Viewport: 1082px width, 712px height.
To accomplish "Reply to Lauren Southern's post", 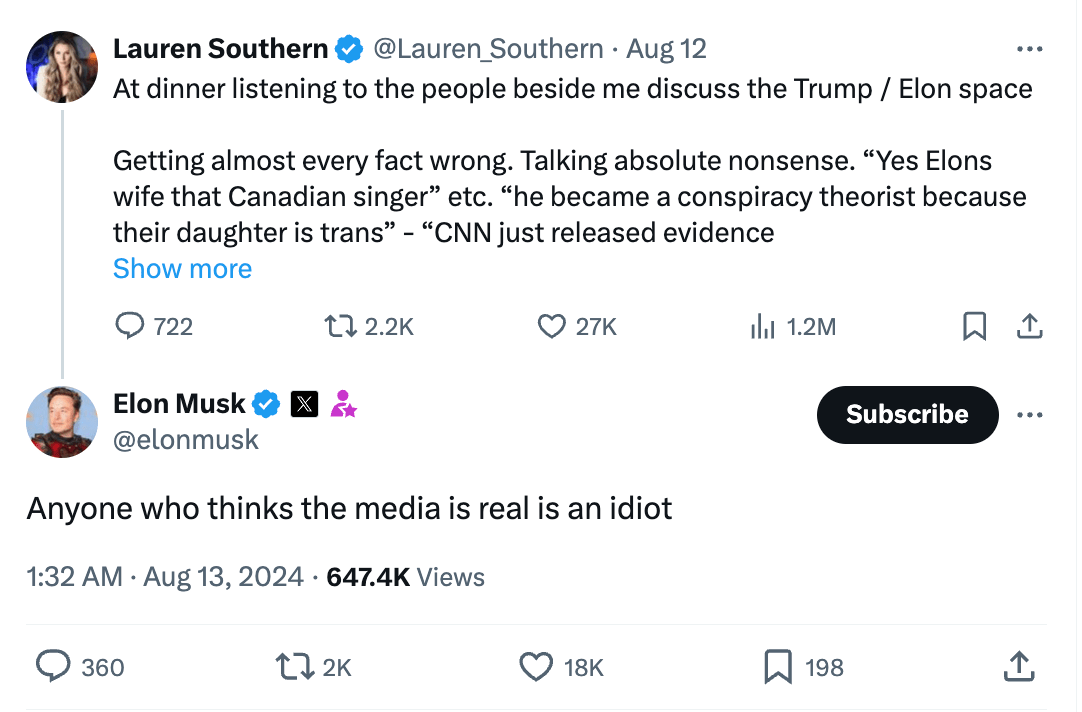I will 132,326.
